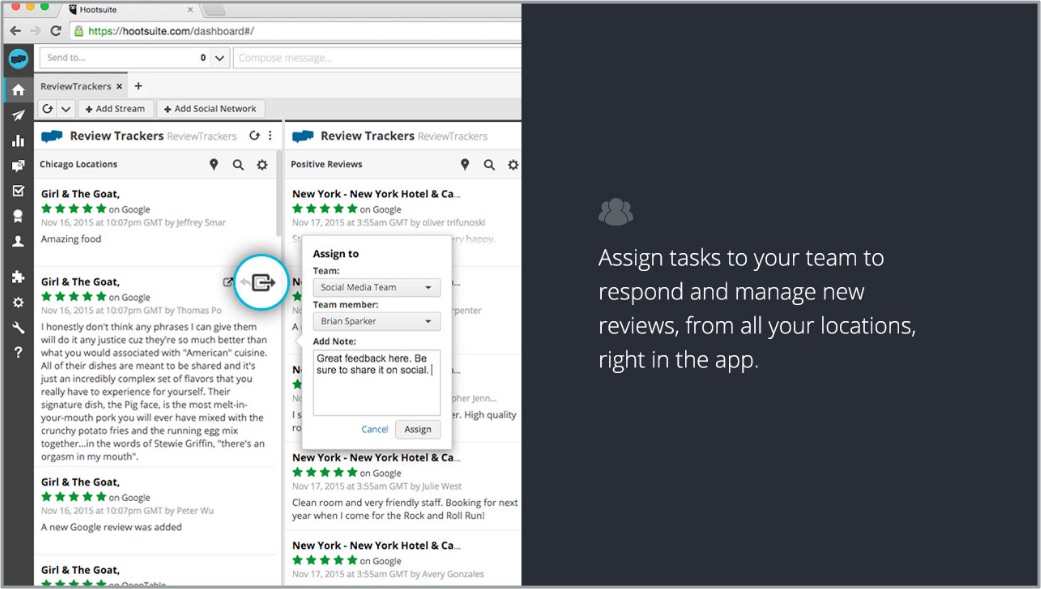Expand the refresh interval dropdown arrow
The width and height of the screenshot is (1041, 589).
tap(66, 109)
